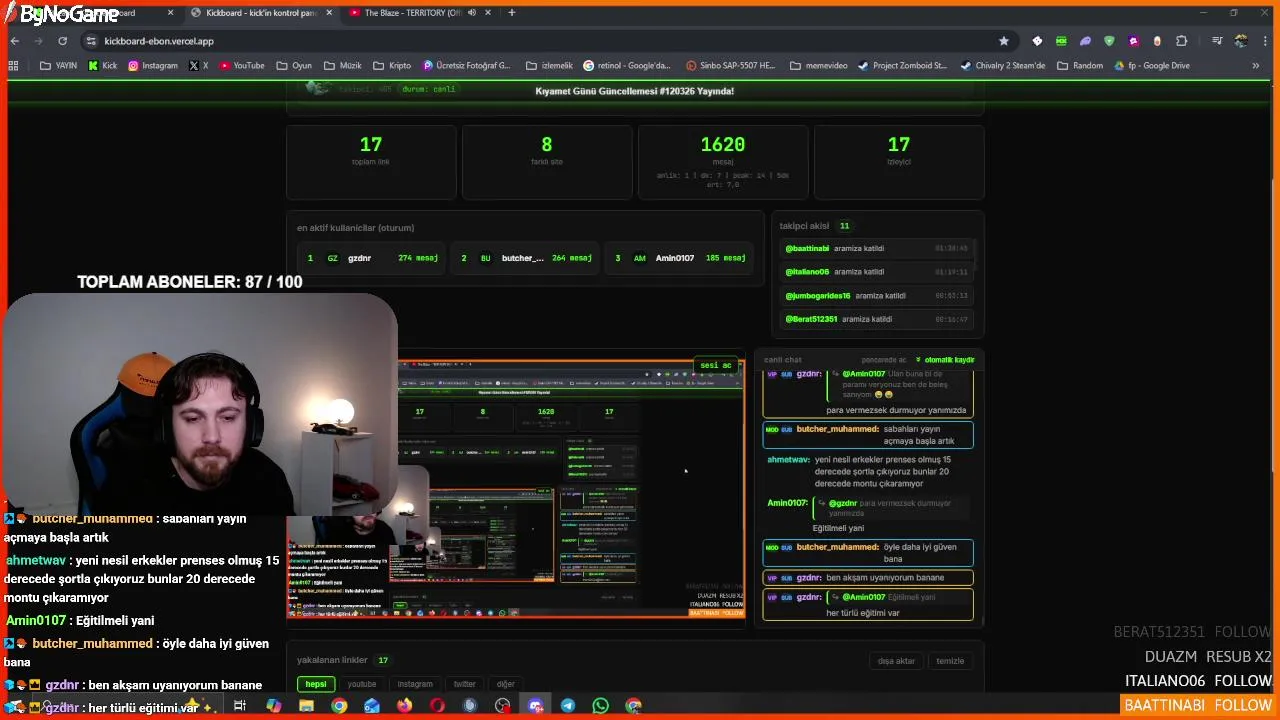Open the YouTube bookmark
This screenshot has height=720, width=1280.
[242, 66]
